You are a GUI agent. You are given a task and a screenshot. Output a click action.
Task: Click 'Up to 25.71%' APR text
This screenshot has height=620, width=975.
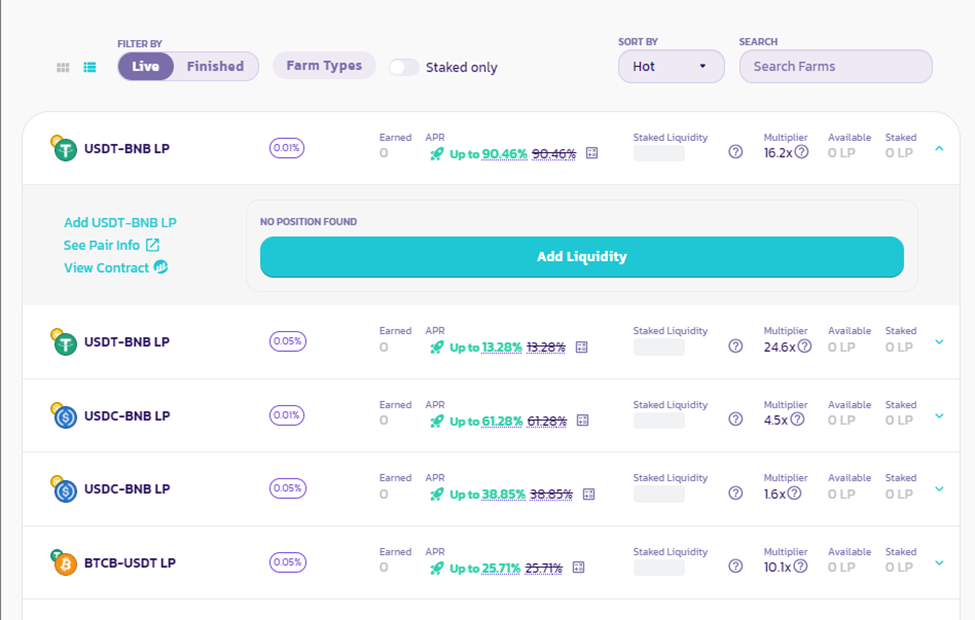click(x=485, y=568)
